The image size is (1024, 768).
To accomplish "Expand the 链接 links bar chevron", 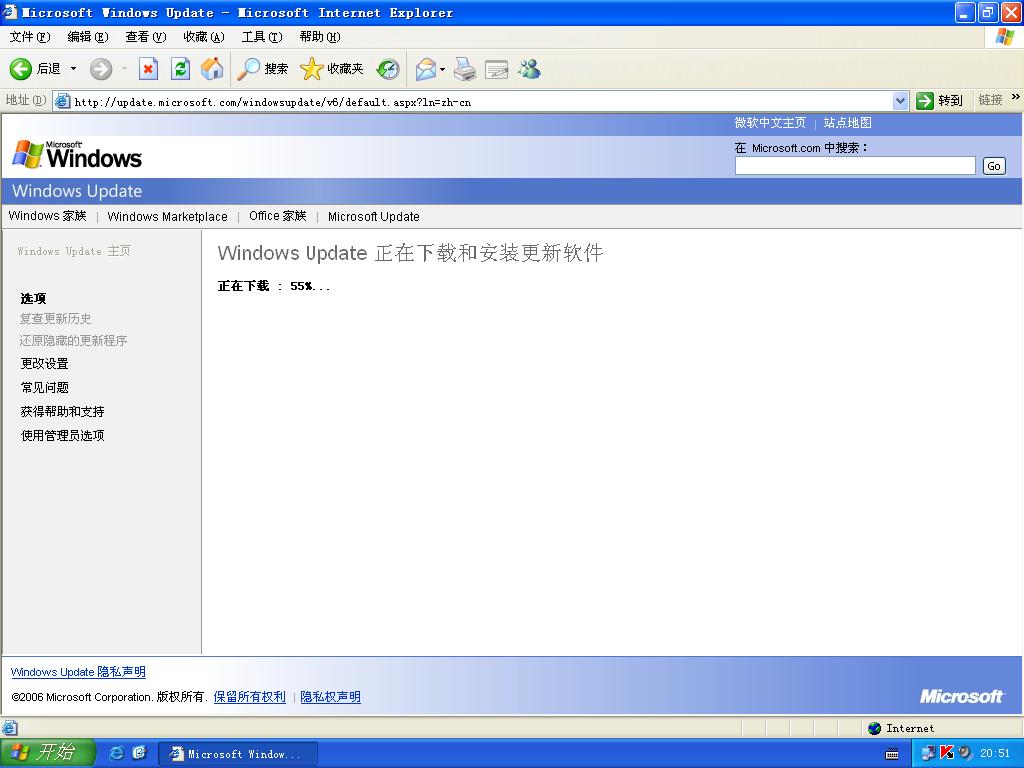I will [x=1016, y=97].
